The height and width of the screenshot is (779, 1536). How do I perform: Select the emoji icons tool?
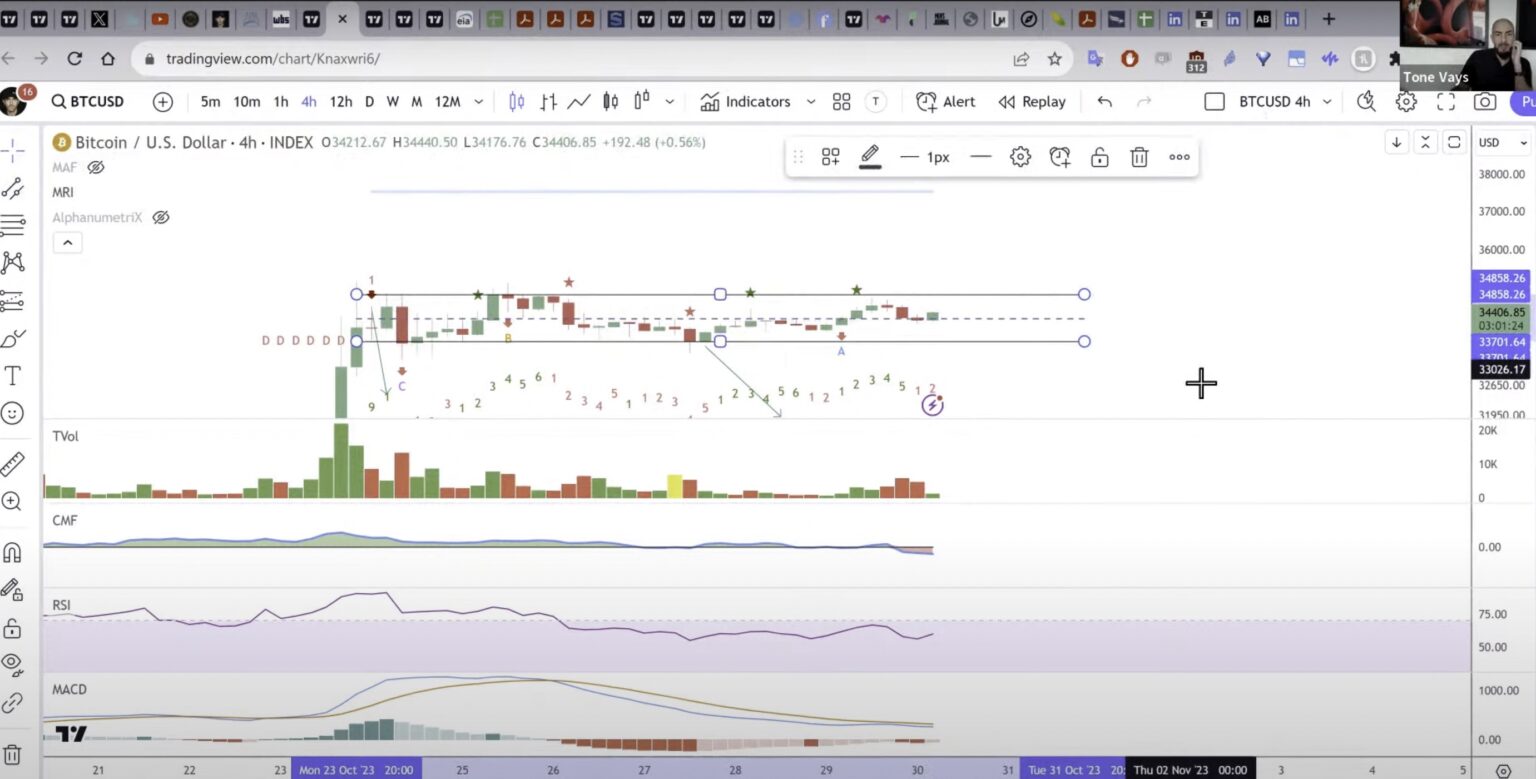click(13, 413)
